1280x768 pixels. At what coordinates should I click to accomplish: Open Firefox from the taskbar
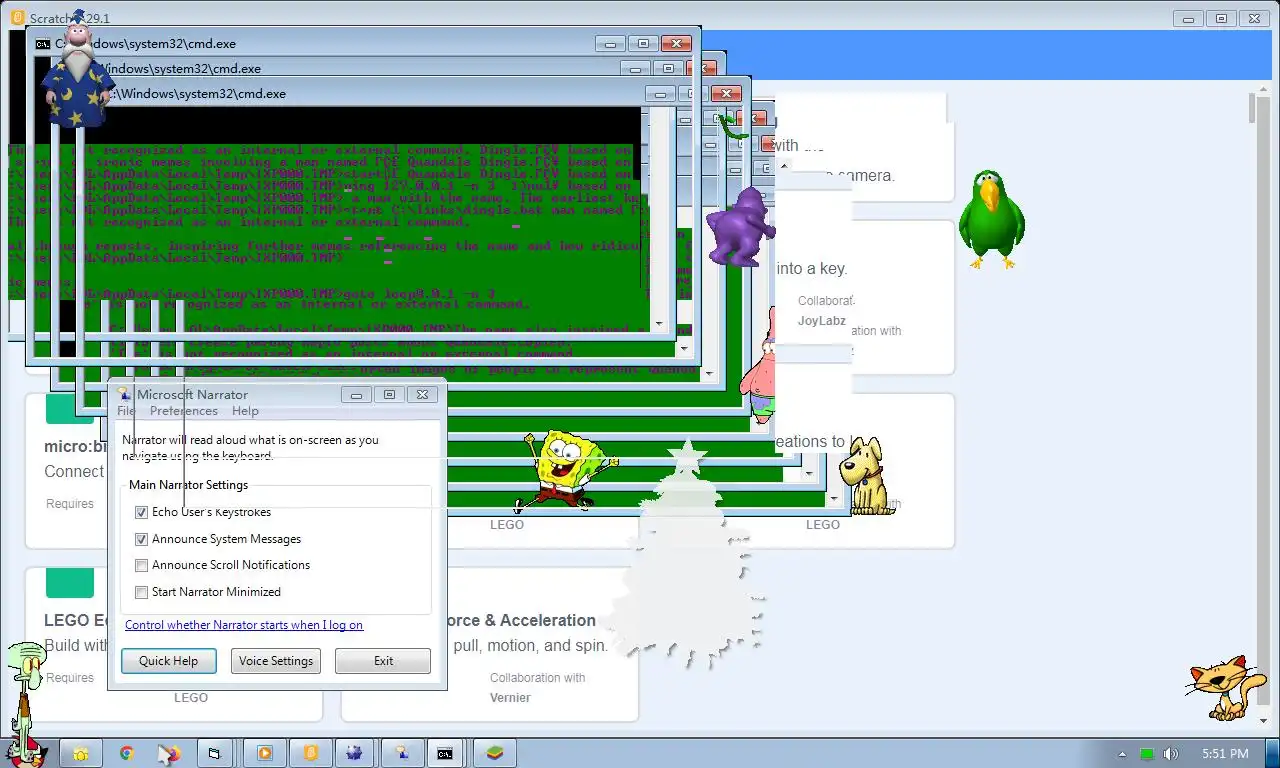(x=170, y=754)
